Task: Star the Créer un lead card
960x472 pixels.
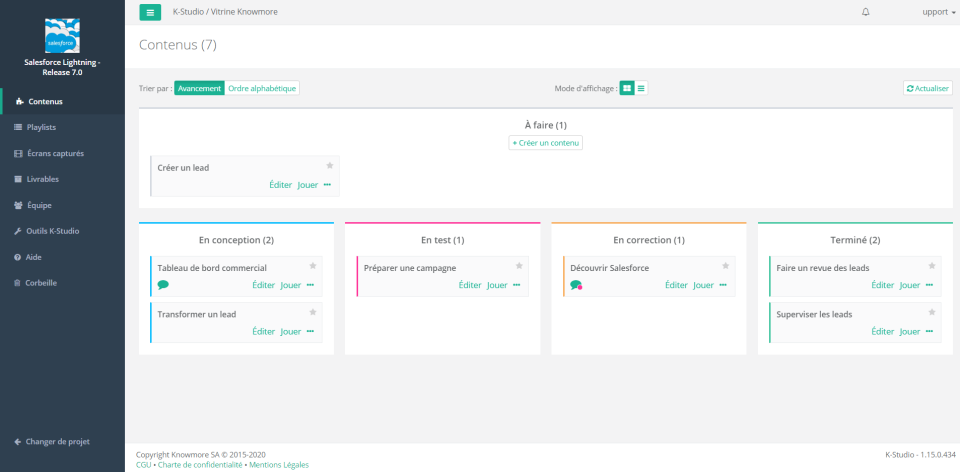Action: pyautogui.click(x=329, y=165)
